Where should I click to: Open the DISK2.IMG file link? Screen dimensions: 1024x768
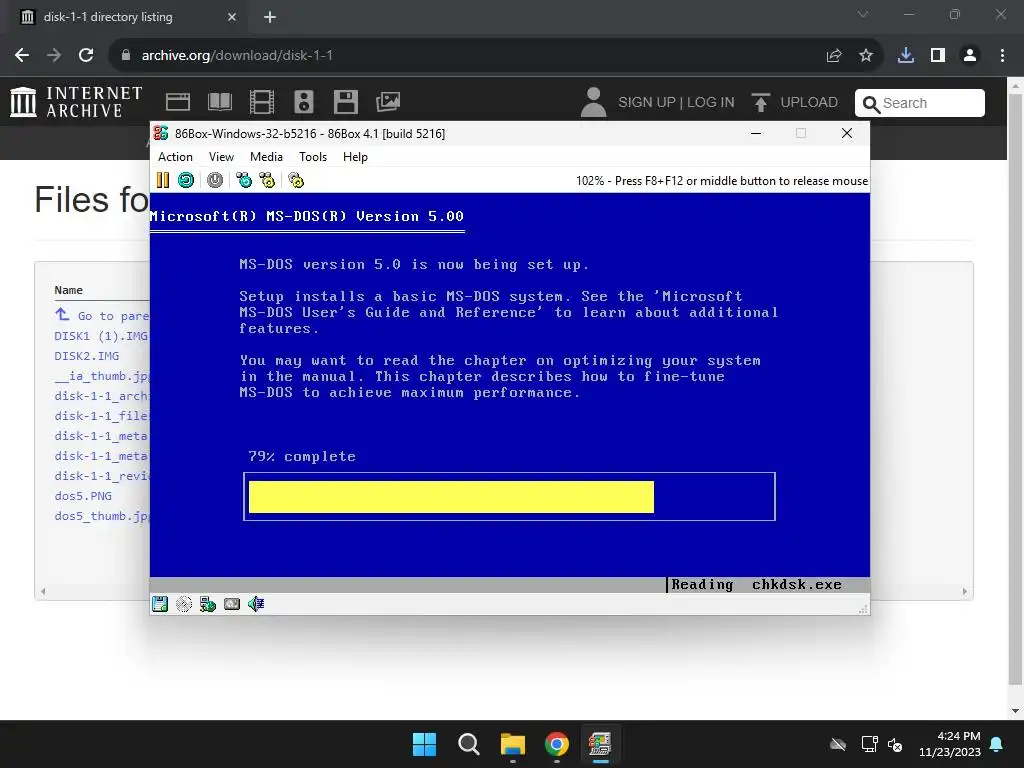(87, 356)
